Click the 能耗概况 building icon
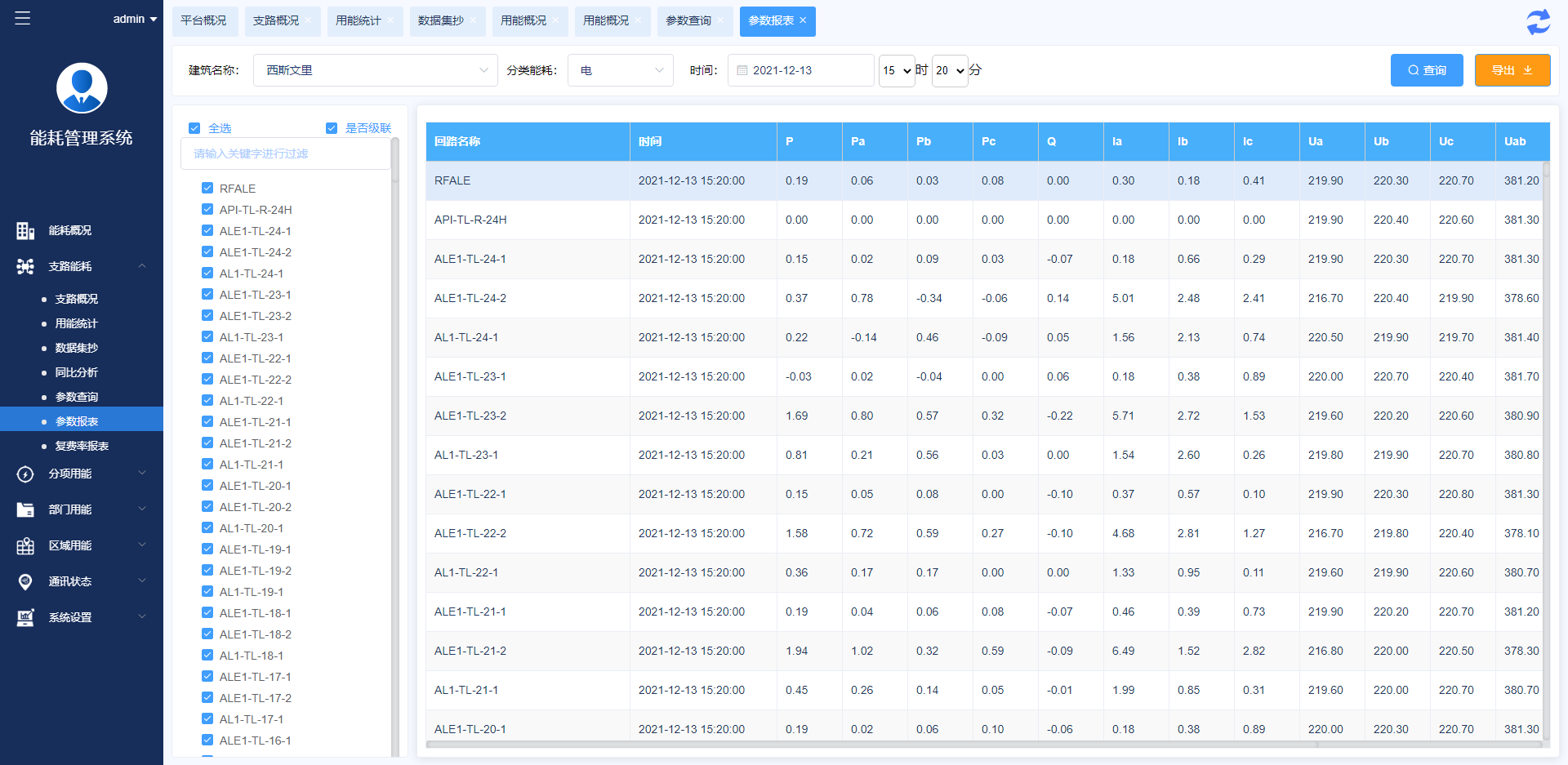The height and width of the screenshot is (765, 1568). pos(25,231)
